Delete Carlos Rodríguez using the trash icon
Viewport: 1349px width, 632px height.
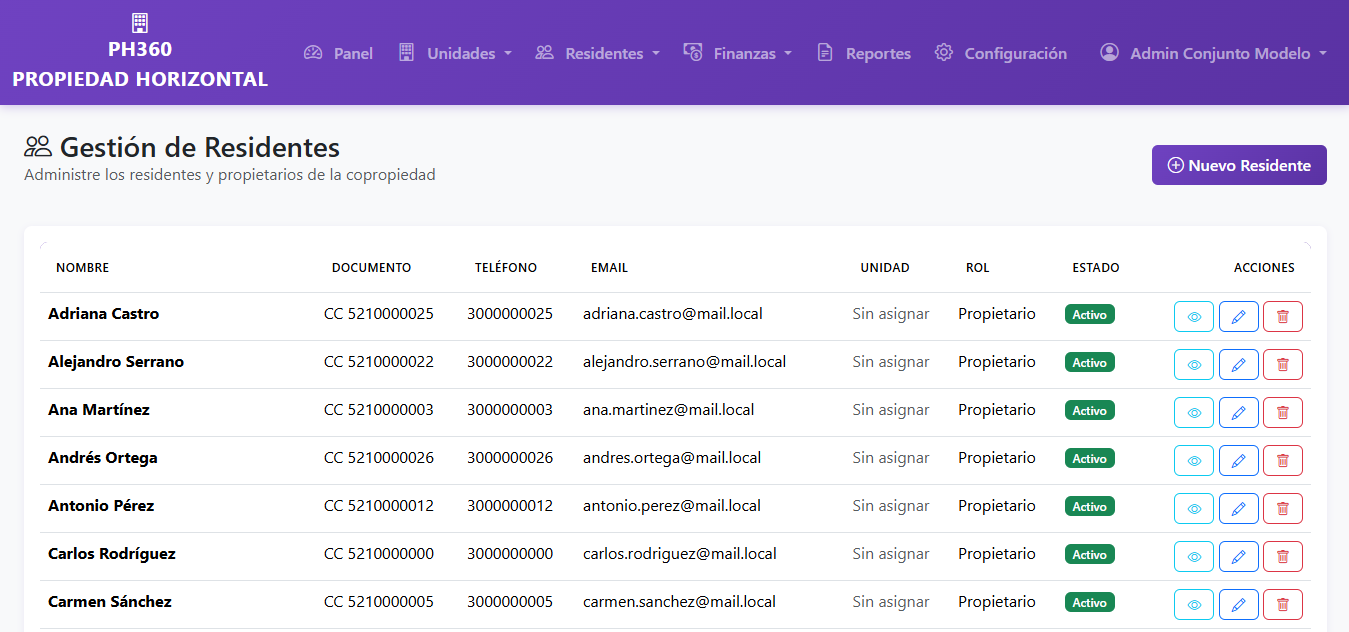[1283, 556]
